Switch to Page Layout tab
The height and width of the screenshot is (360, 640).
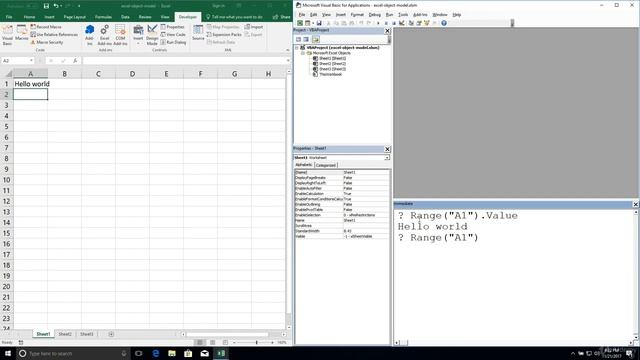[75, 17]
